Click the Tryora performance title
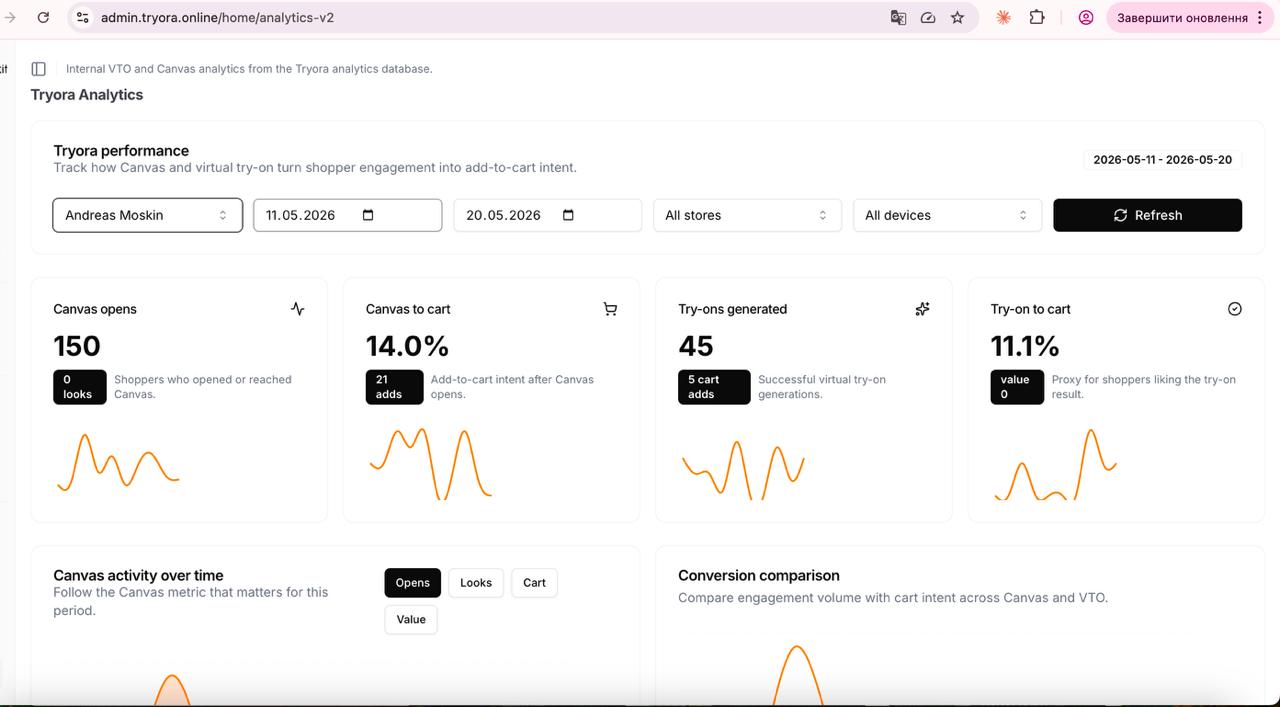Image resolution: width=1280 pixels, height=707 pixels. coord(121,151)
